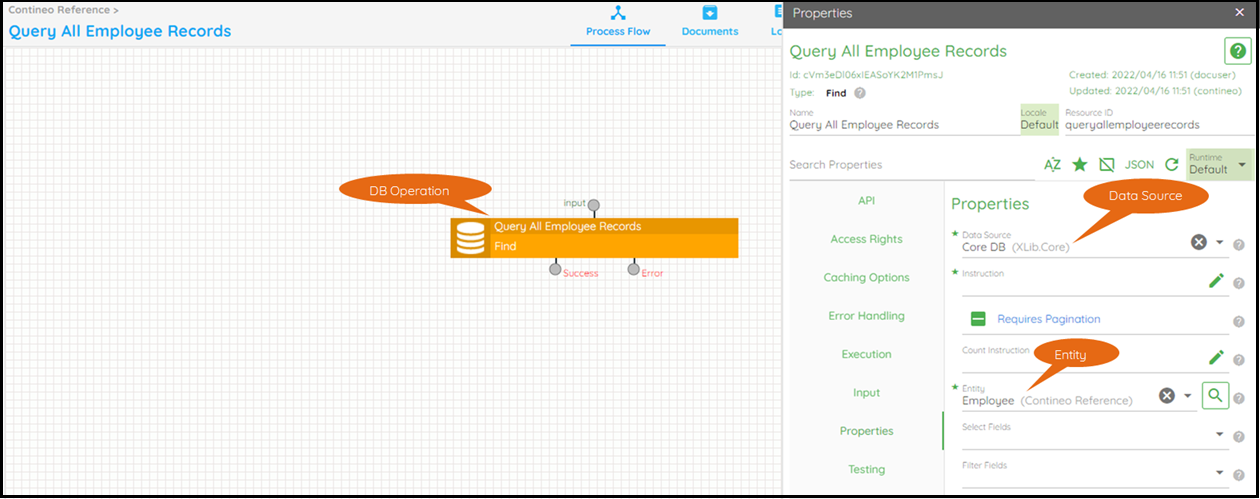The image size is (1260, 499).
Task: Close the Properties panel
Action: pos(1240,13)
